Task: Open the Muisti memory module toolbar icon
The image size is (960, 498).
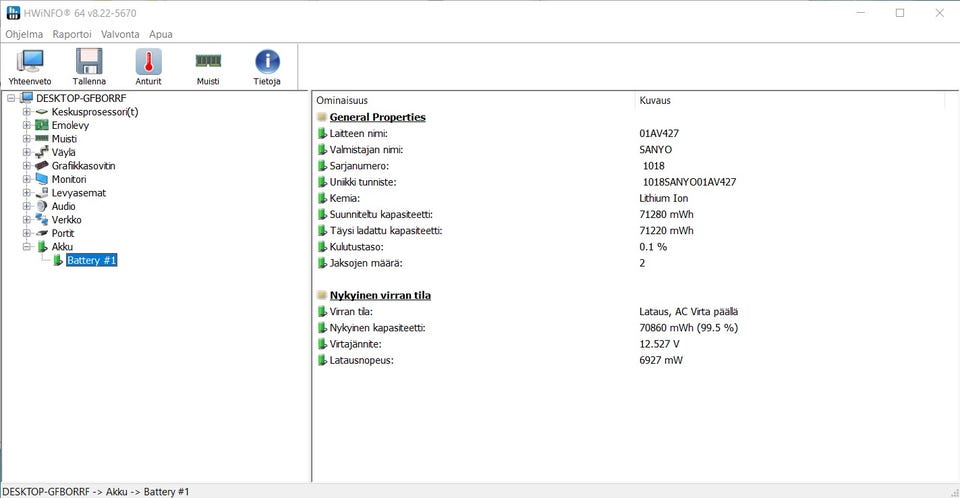Action: click(208, 61)
